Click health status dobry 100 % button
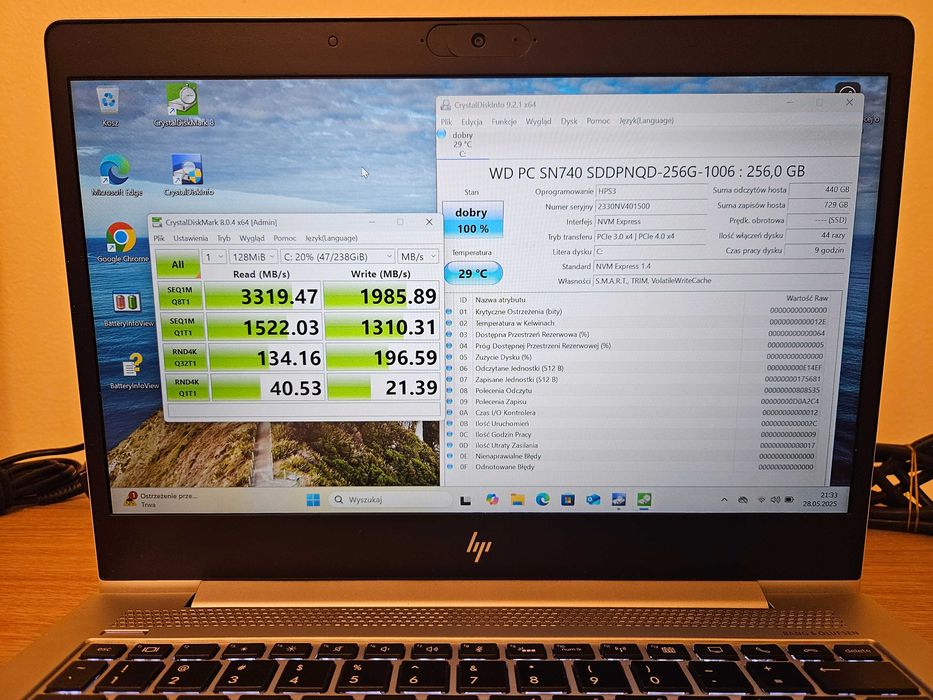Viewport: 933px width, 700px height. coord(472,220)
